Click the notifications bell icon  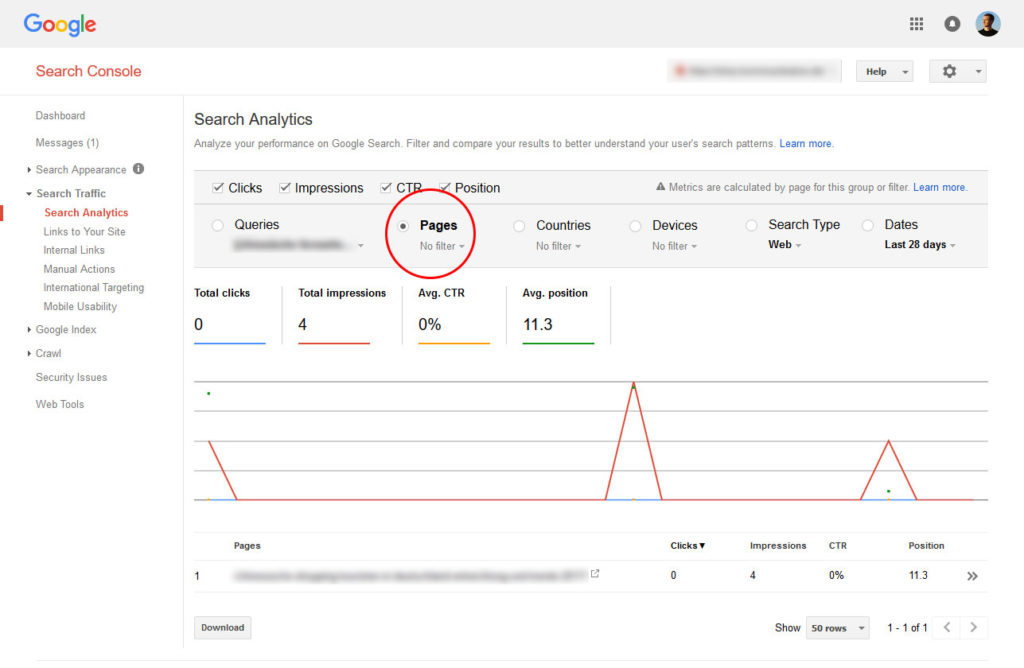(x=952, y=23)
